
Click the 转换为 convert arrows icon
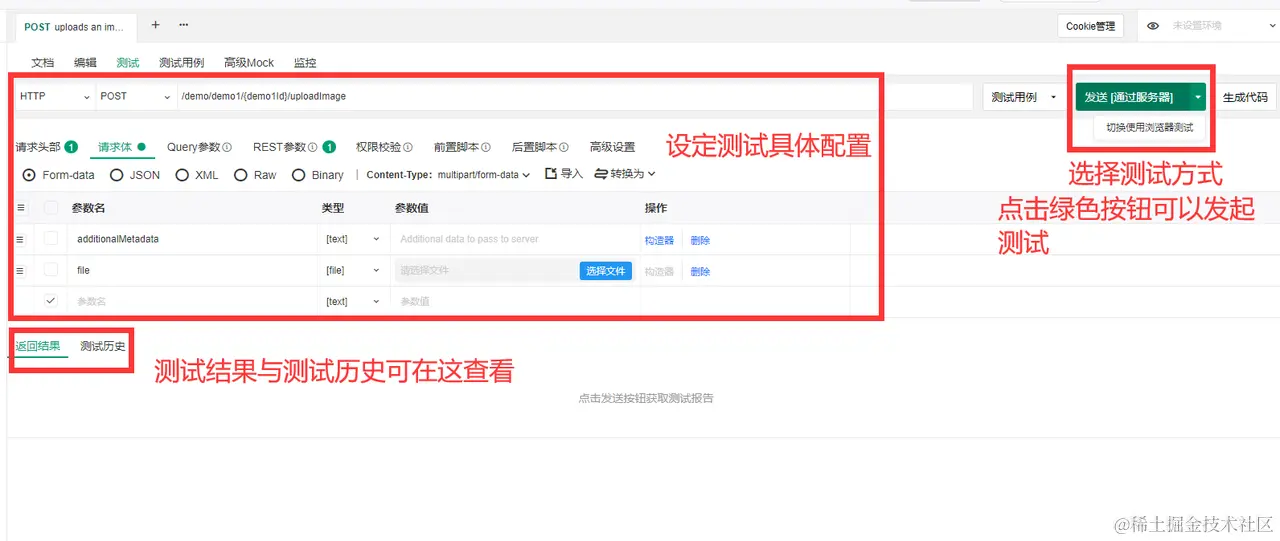click(x=601, y=173)
